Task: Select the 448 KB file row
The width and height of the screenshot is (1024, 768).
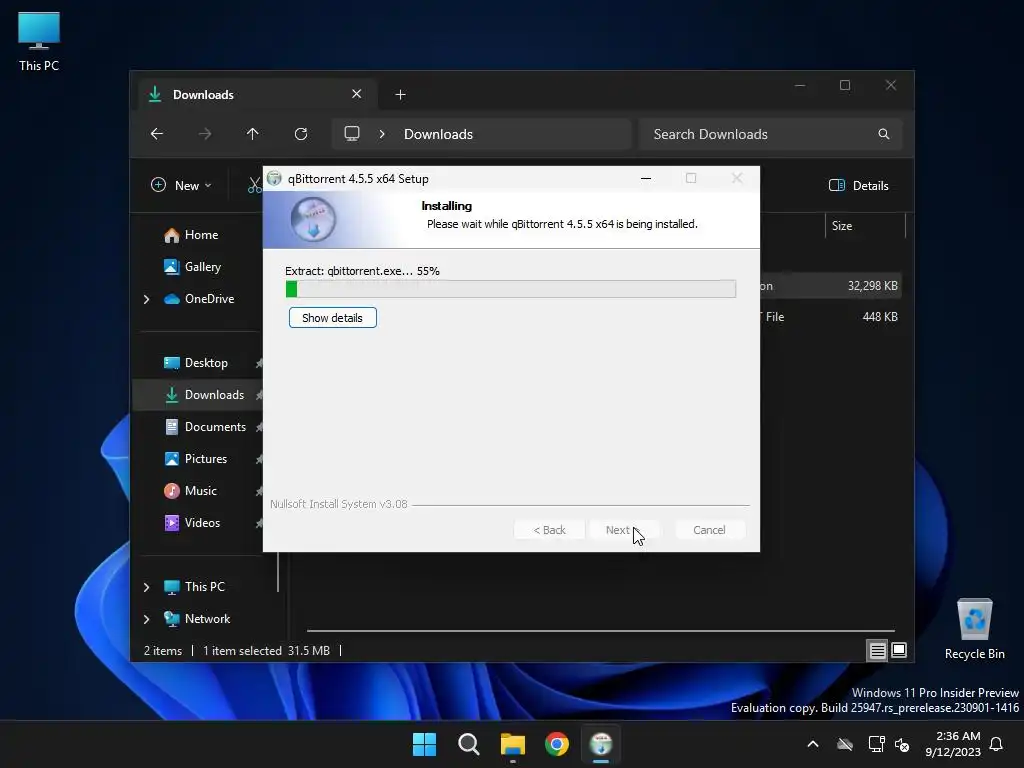Action: click(831, 317)
